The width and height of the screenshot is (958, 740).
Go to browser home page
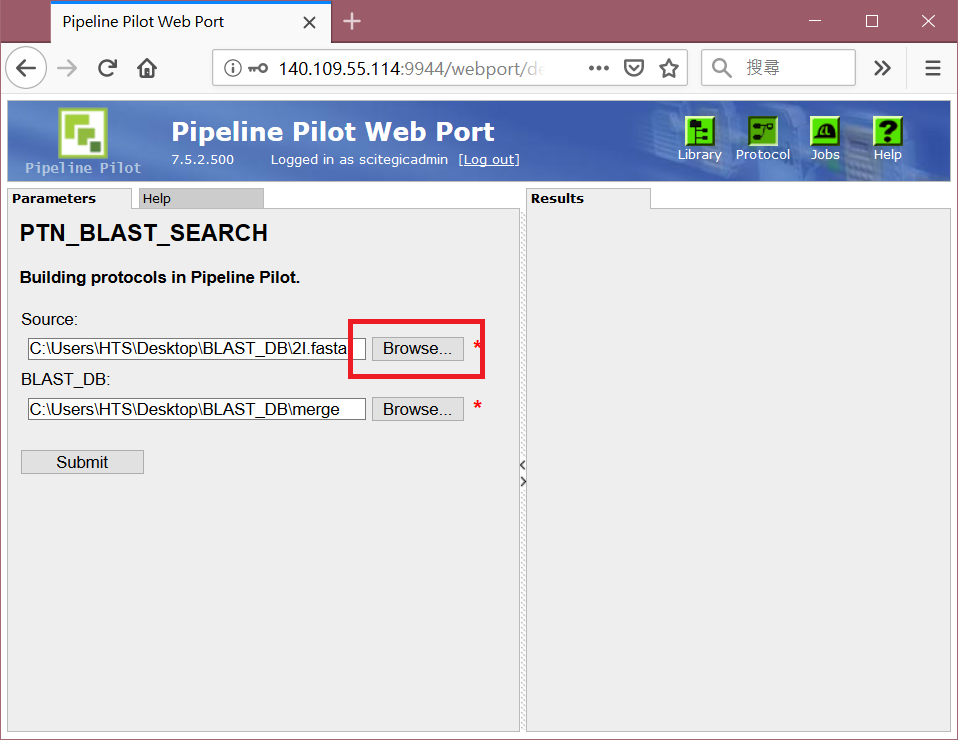(147, 68)
